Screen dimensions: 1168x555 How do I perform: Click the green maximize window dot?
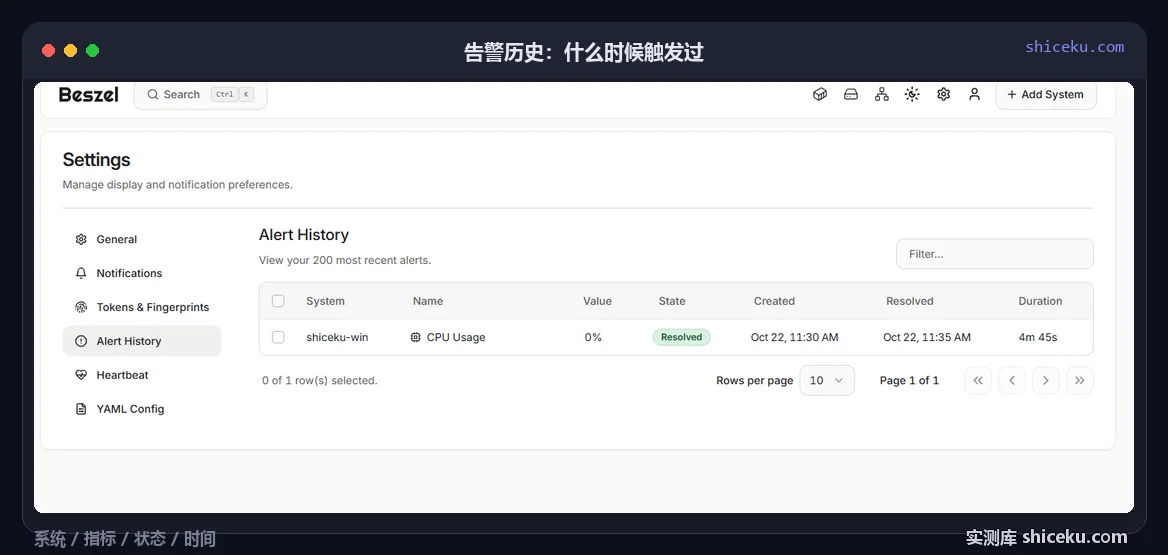(92, 51)
